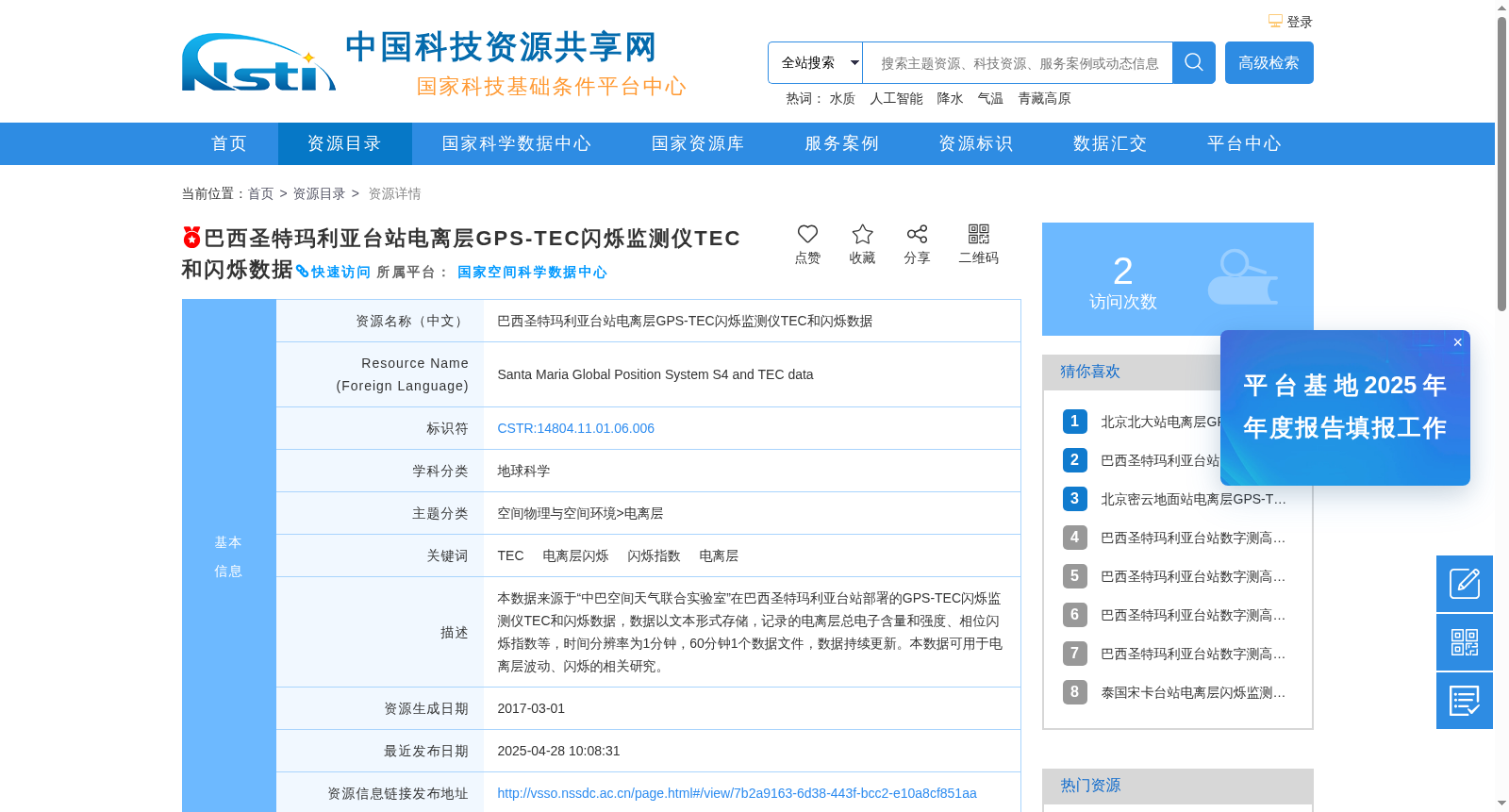The image size is (1509, 812).
Task: Open identifier CSTR:14804.11.01.06.006 link
Action: (x=575, y=428)
